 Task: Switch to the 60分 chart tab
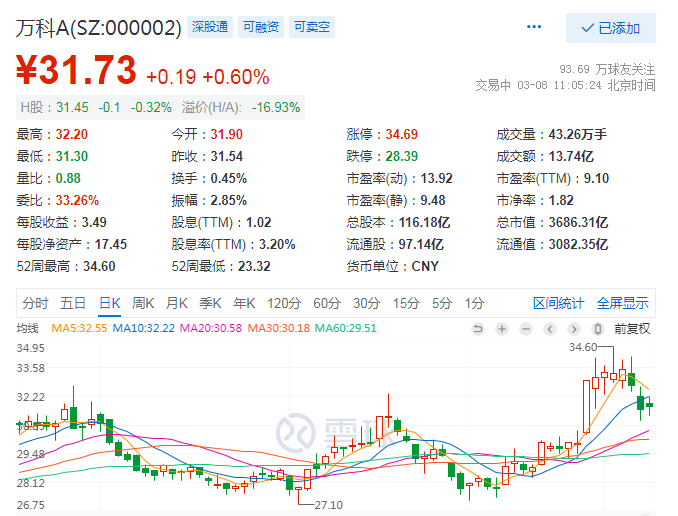[x=327, y=303]
